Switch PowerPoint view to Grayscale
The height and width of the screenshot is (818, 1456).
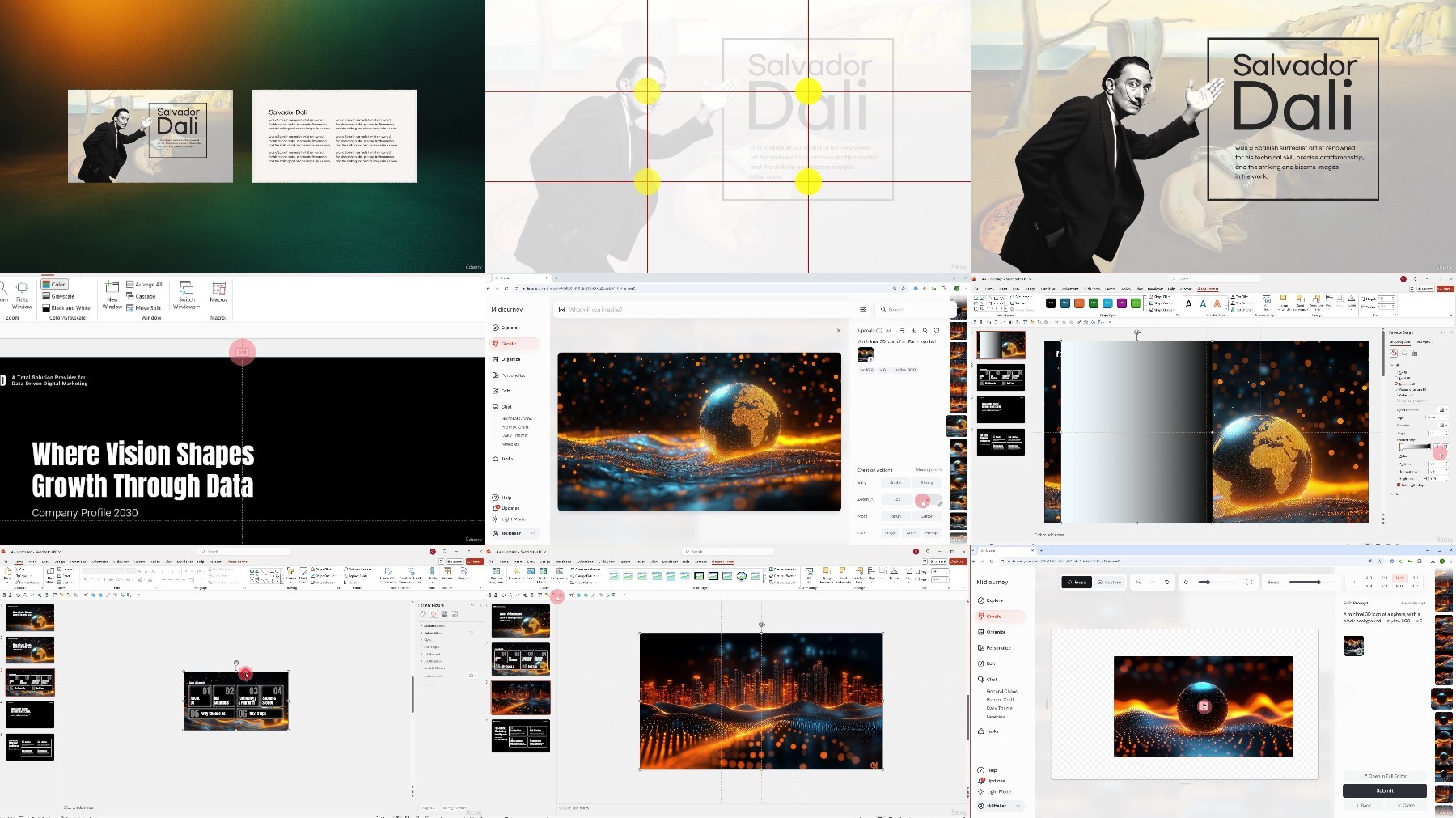click(58, 296)
